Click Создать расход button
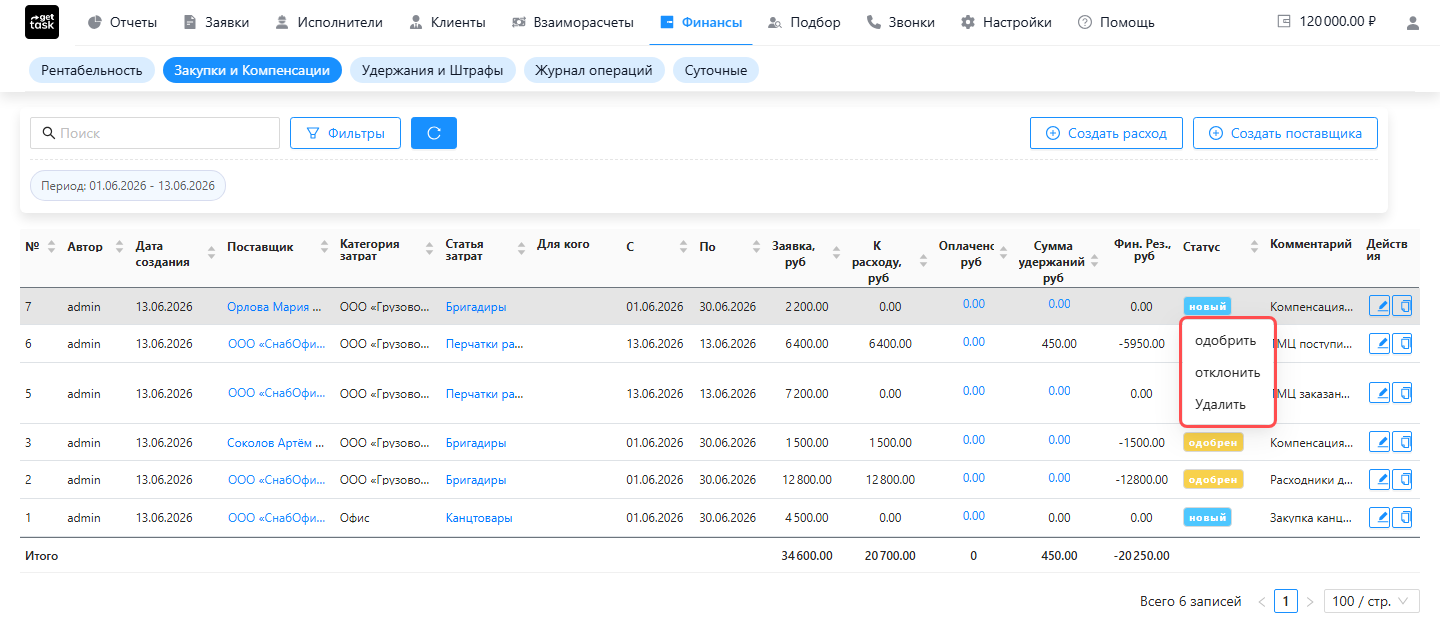The width and height of the screenshot is (1440, 633). click(x=1106, y=133)
